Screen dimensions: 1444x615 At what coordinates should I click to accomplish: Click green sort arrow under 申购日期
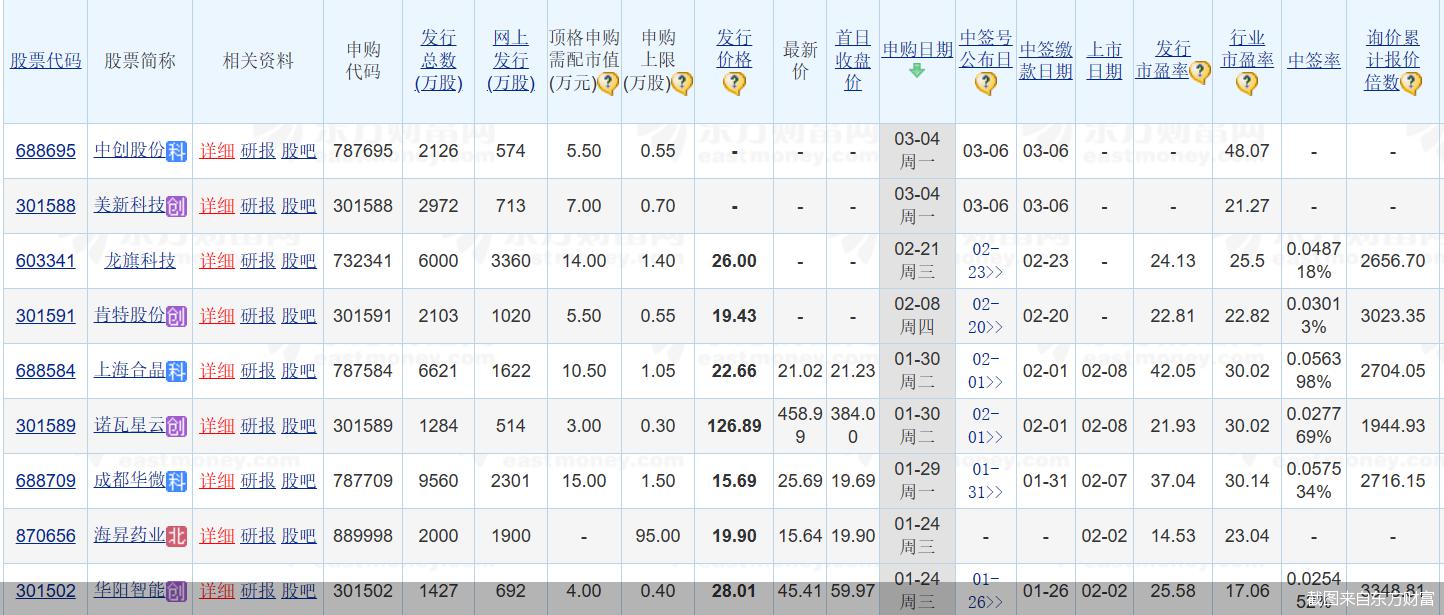[x=917, y=71]
